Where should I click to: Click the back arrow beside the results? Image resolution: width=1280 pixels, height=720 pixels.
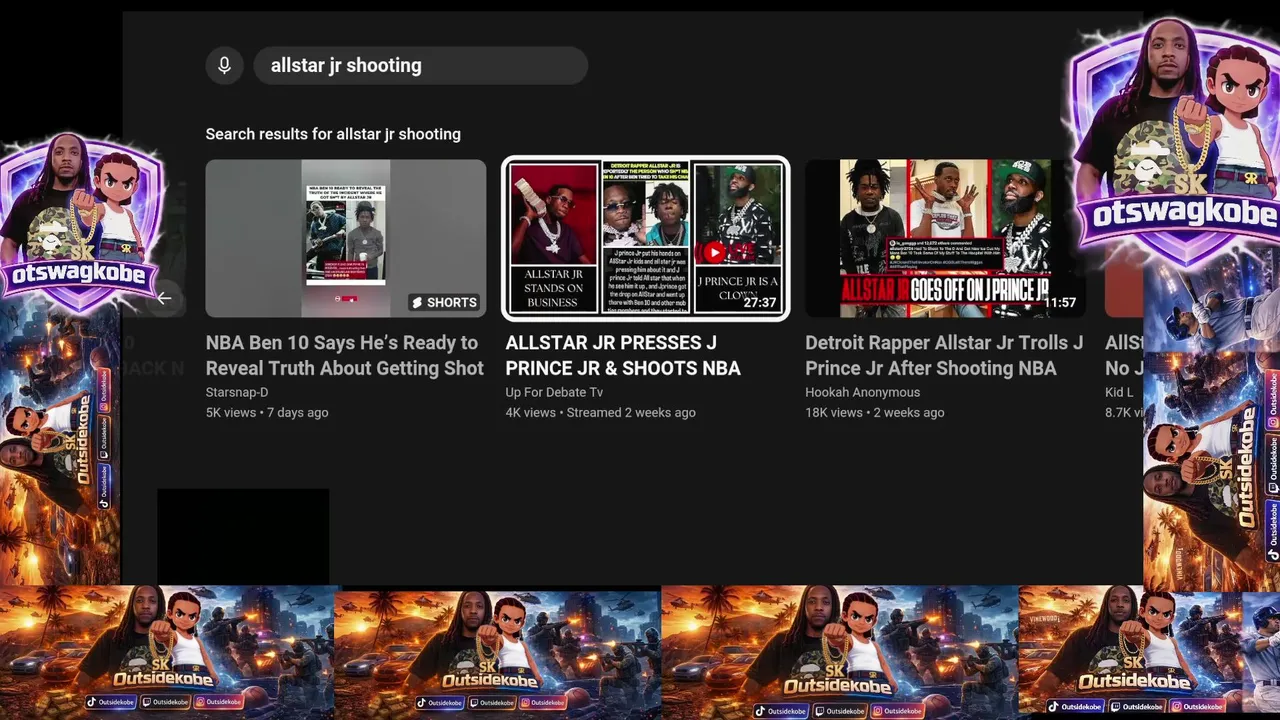164,297
